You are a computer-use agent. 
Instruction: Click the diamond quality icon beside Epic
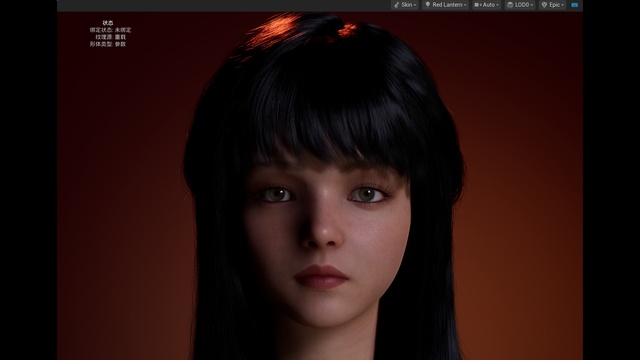pyautogui.click(x=544, y=5)
